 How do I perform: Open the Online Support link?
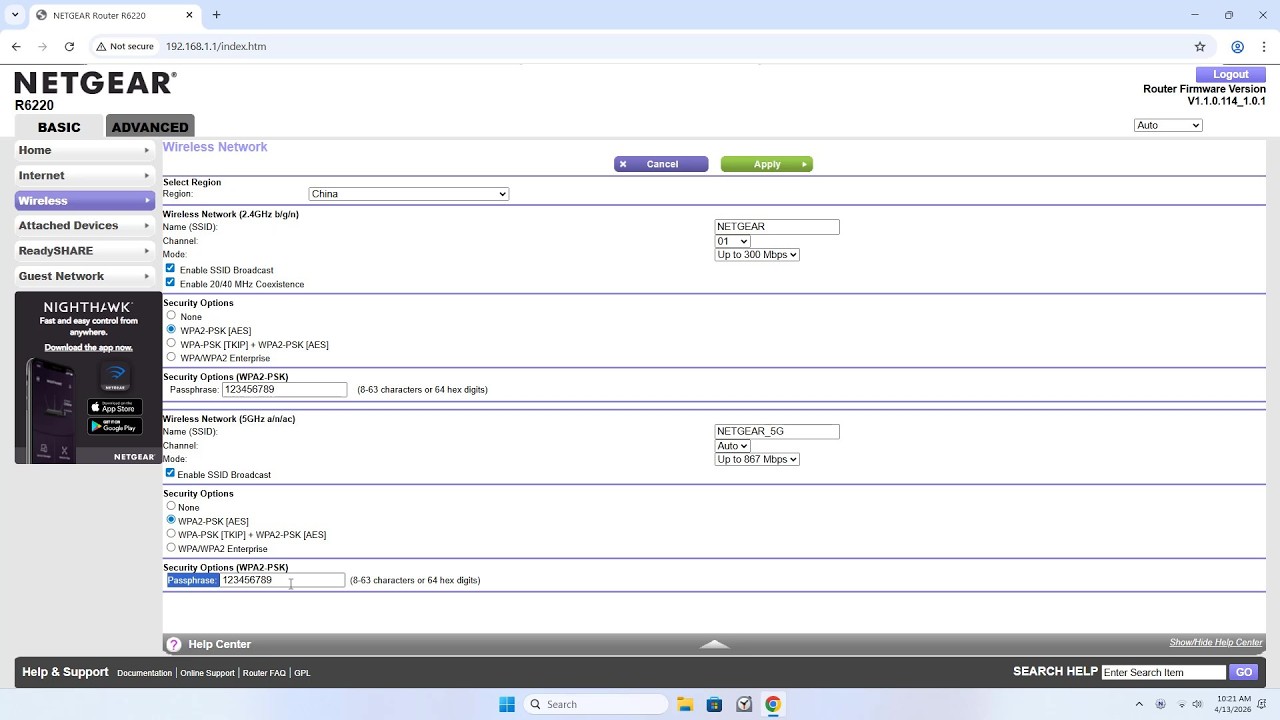point(207,673)
